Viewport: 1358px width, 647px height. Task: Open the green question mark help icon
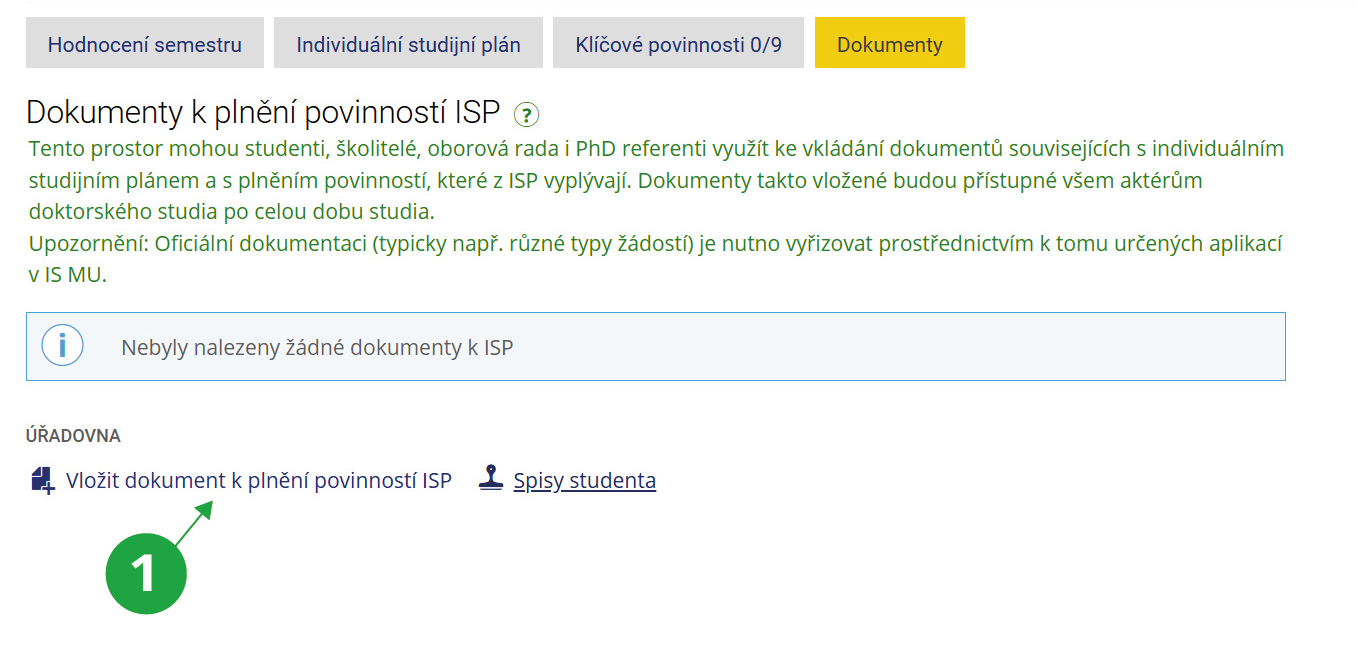[526, 114]
